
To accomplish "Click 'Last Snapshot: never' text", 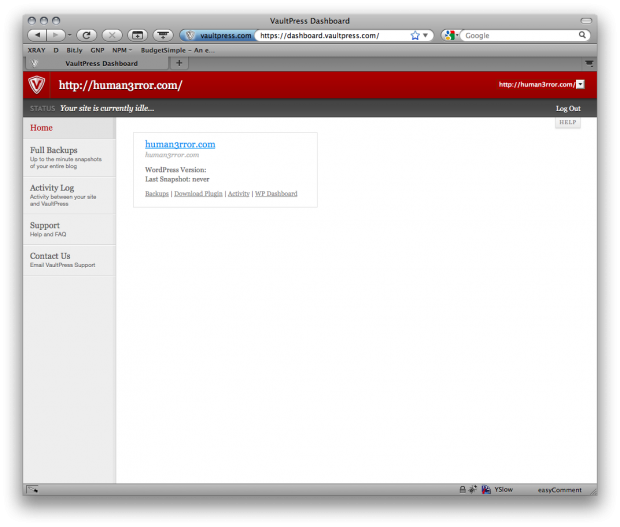I will (x=177, y=179).
